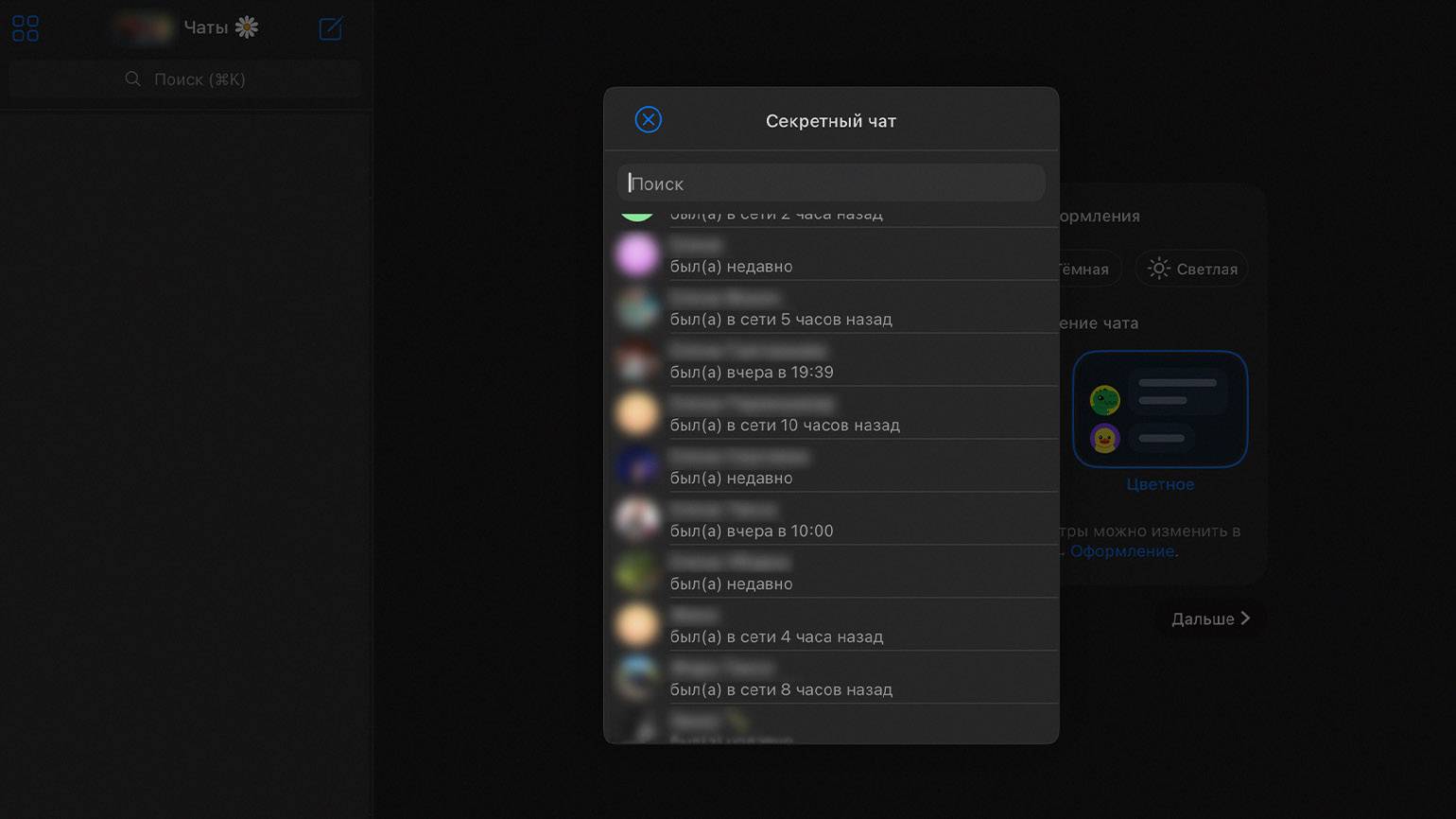Click the dark blue avatar contact
1456x819 pixels.
tap(637, 466)
